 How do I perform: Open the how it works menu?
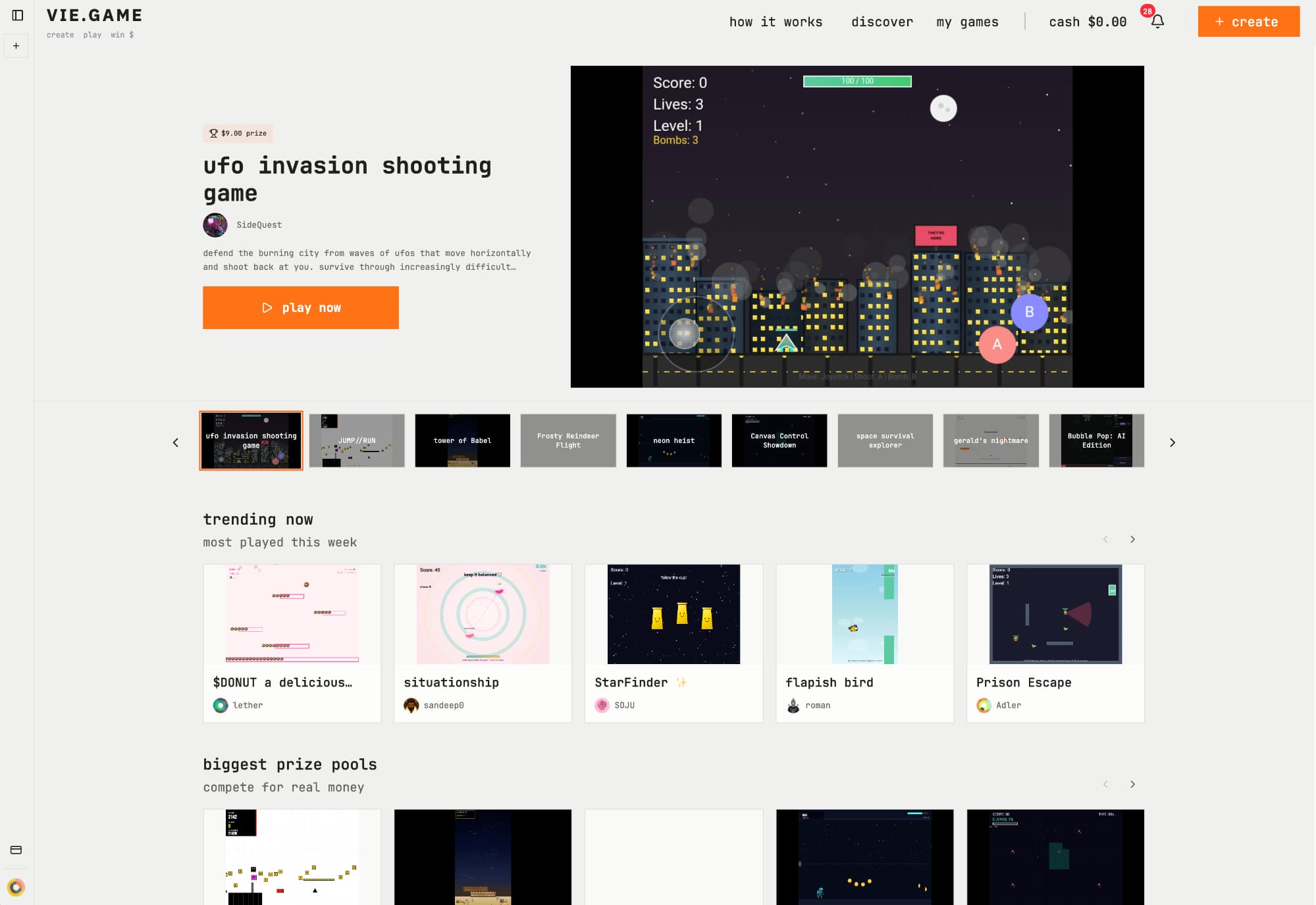776,22
